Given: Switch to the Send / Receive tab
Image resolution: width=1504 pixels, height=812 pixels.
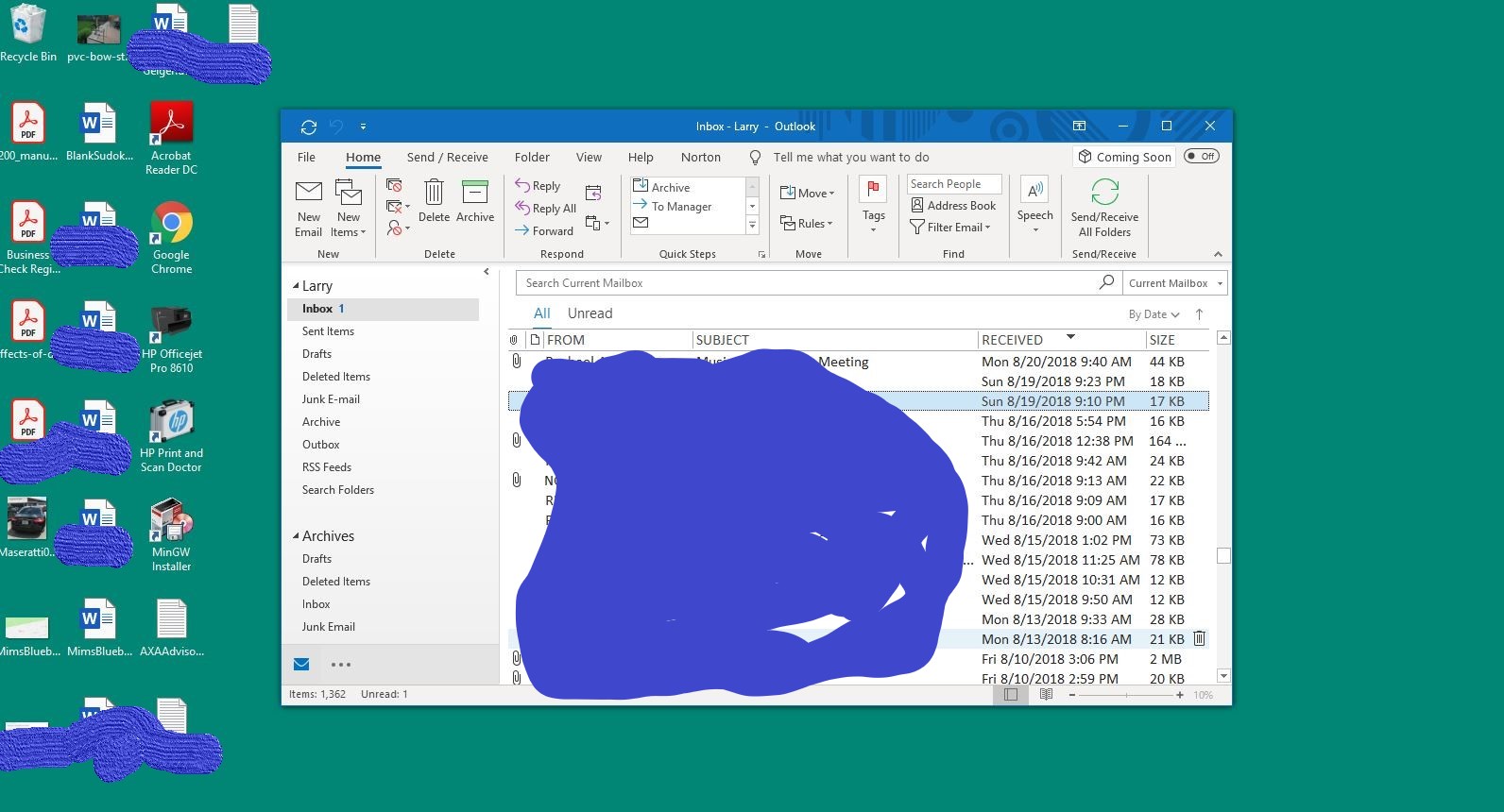Looking at the screenshot, I should coord(448,157).
